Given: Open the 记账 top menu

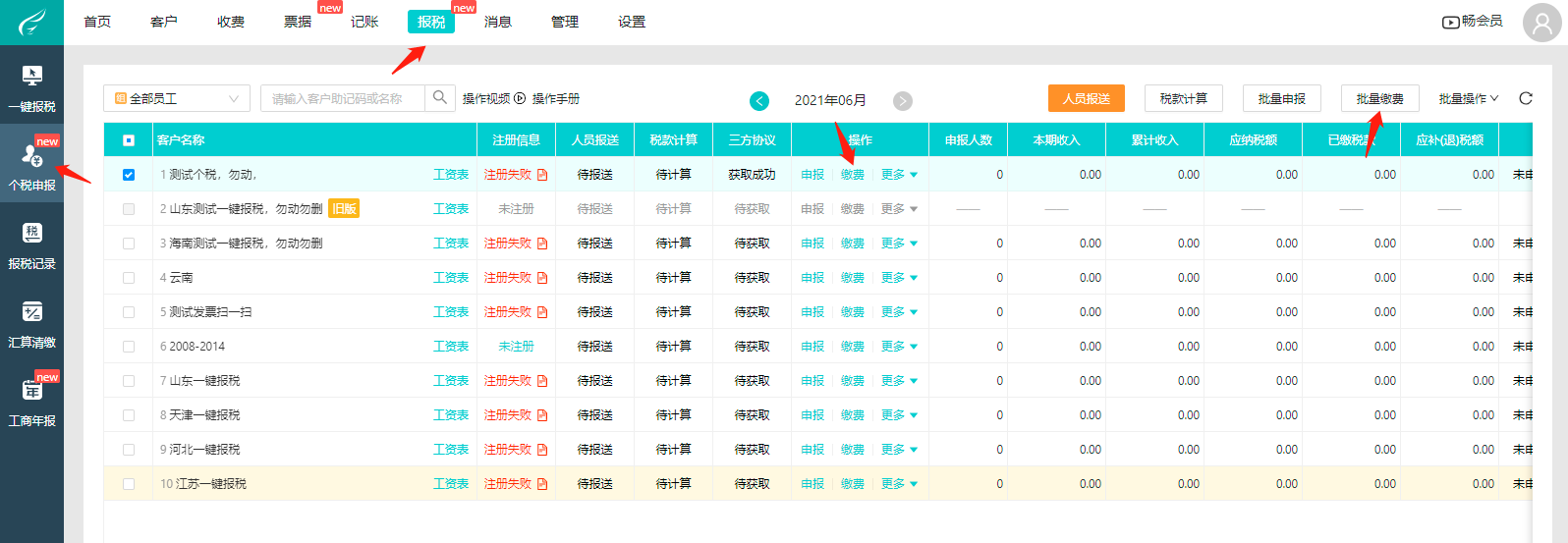Looking at the screenshot, I should coord(364,22).
